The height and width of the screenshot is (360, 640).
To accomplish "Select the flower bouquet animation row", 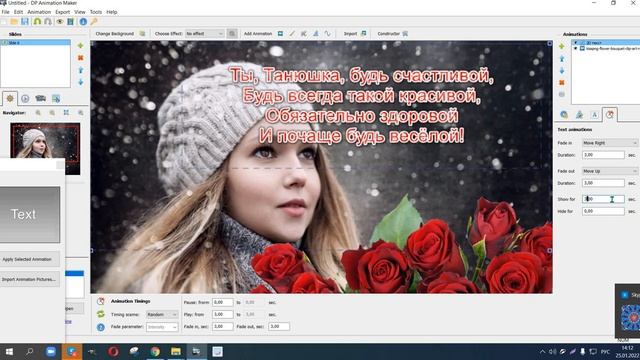I will tap(606, 48).
